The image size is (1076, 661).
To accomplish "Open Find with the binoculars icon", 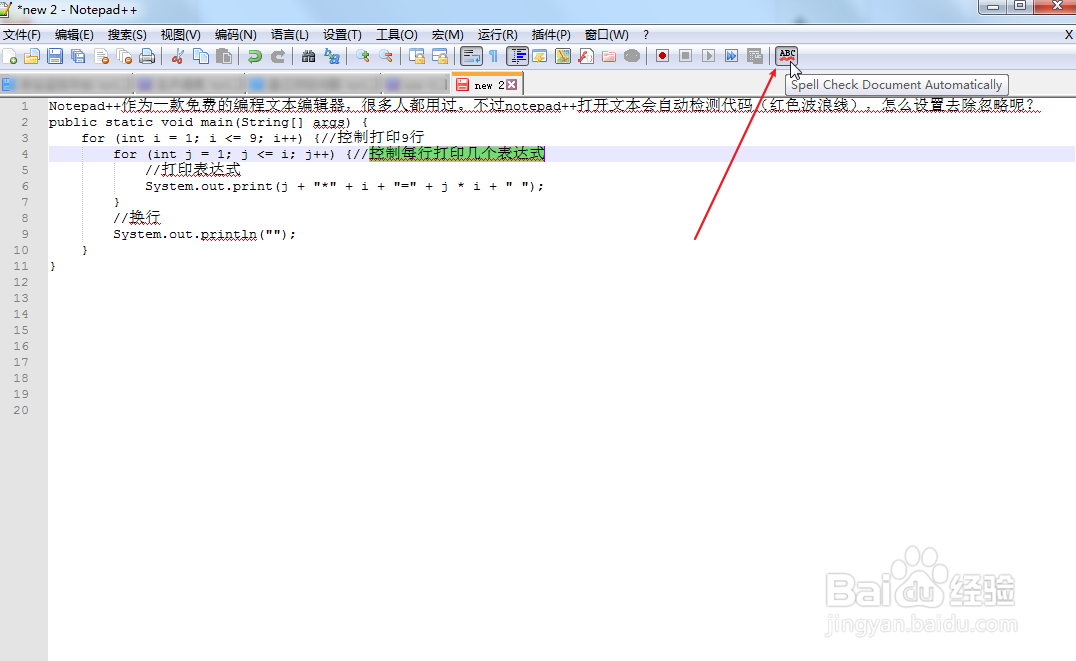I will (309, 56).
